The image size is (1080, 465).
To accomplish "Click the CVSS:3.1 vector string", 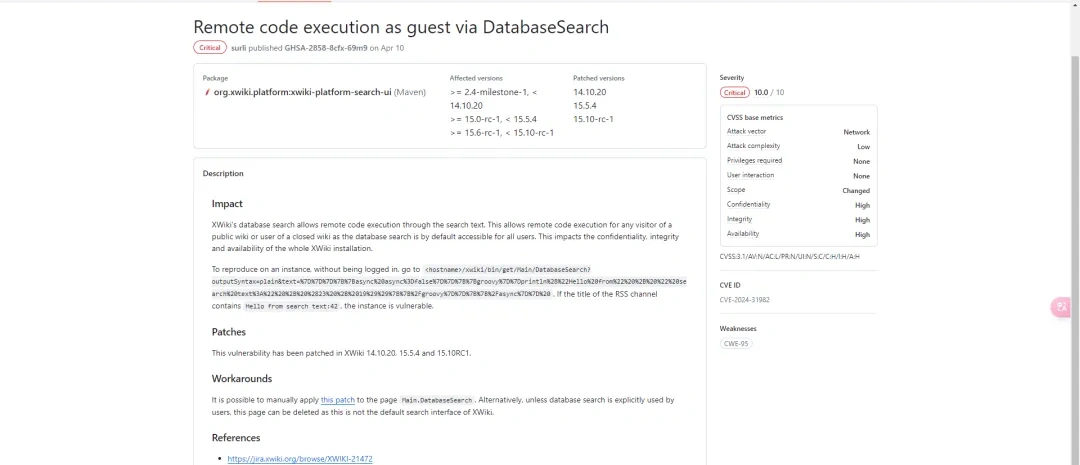I will 789,257.
